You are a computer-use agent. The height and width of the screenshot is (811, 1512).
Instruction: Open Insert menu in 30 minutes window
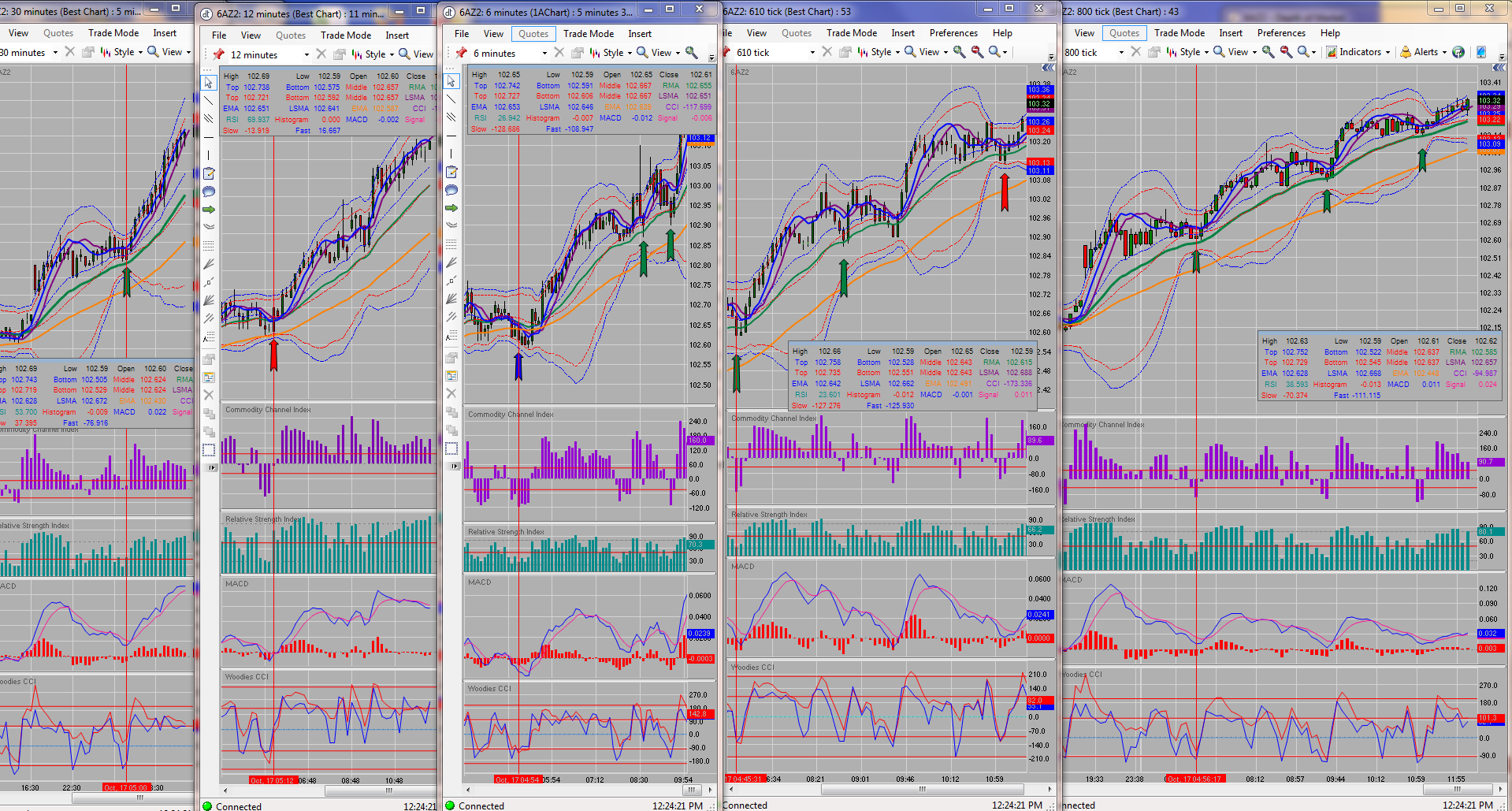[x=165, y=33]
